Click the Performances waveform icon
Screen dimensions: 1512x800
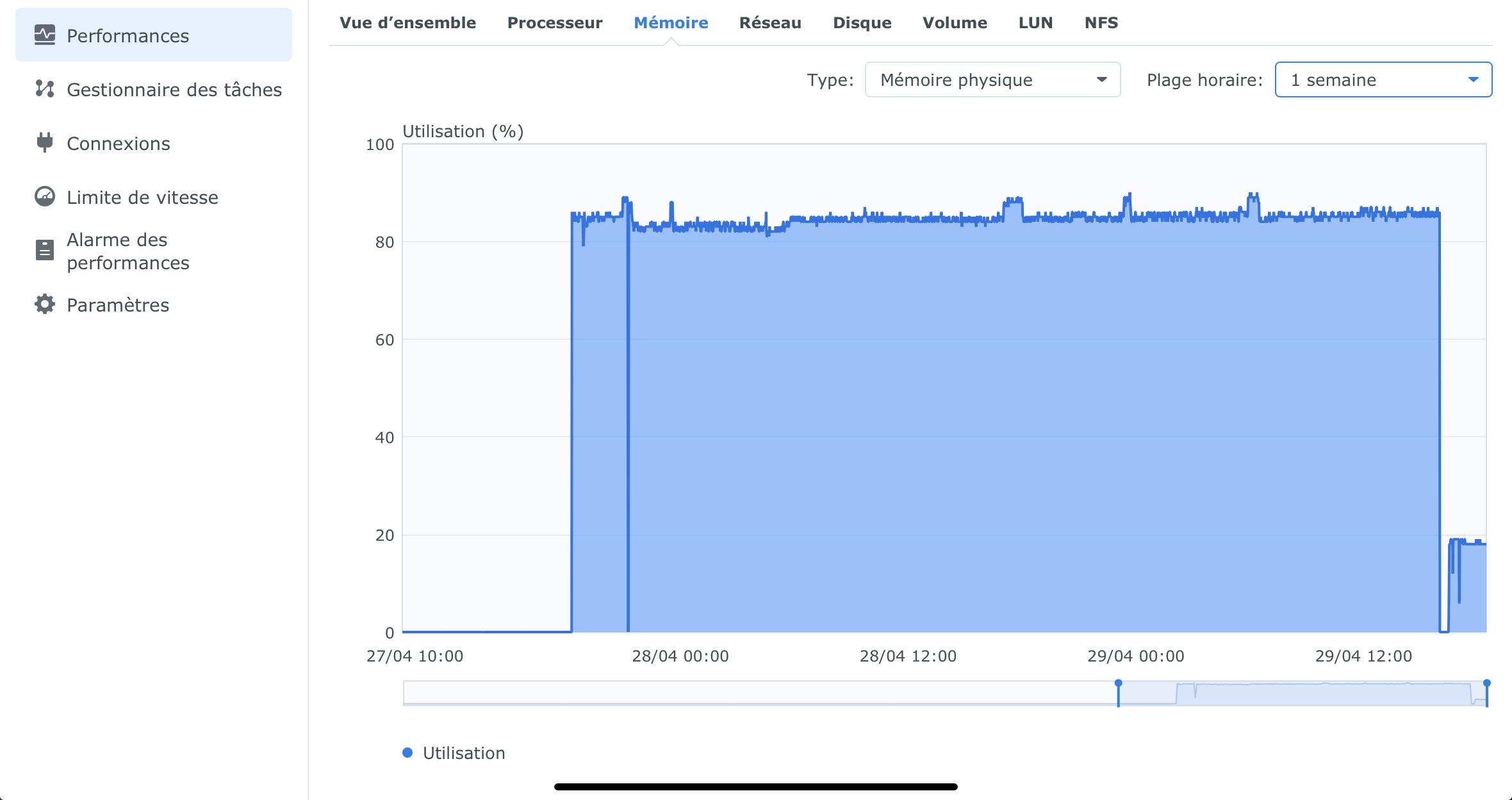tap(45, 35)
